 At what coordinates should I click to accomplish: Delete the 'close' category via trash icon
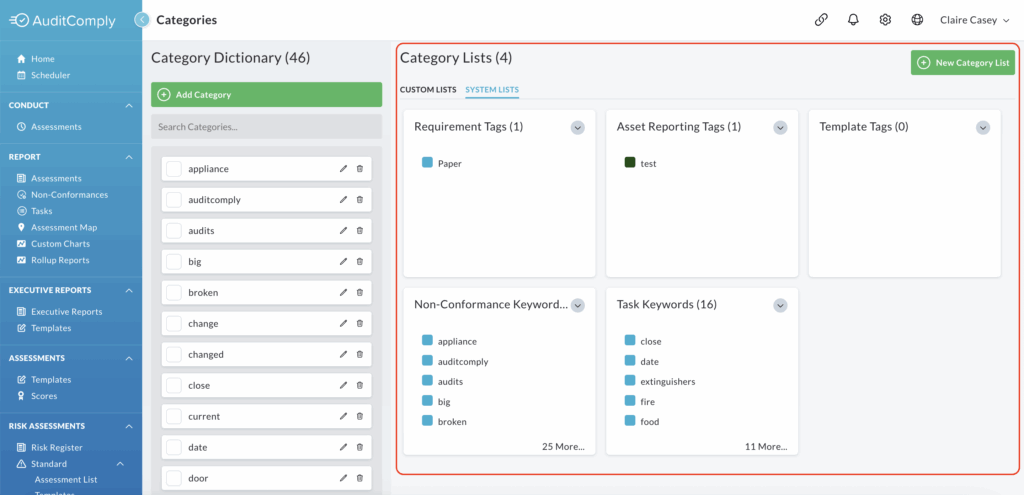[x=360, y=385]
